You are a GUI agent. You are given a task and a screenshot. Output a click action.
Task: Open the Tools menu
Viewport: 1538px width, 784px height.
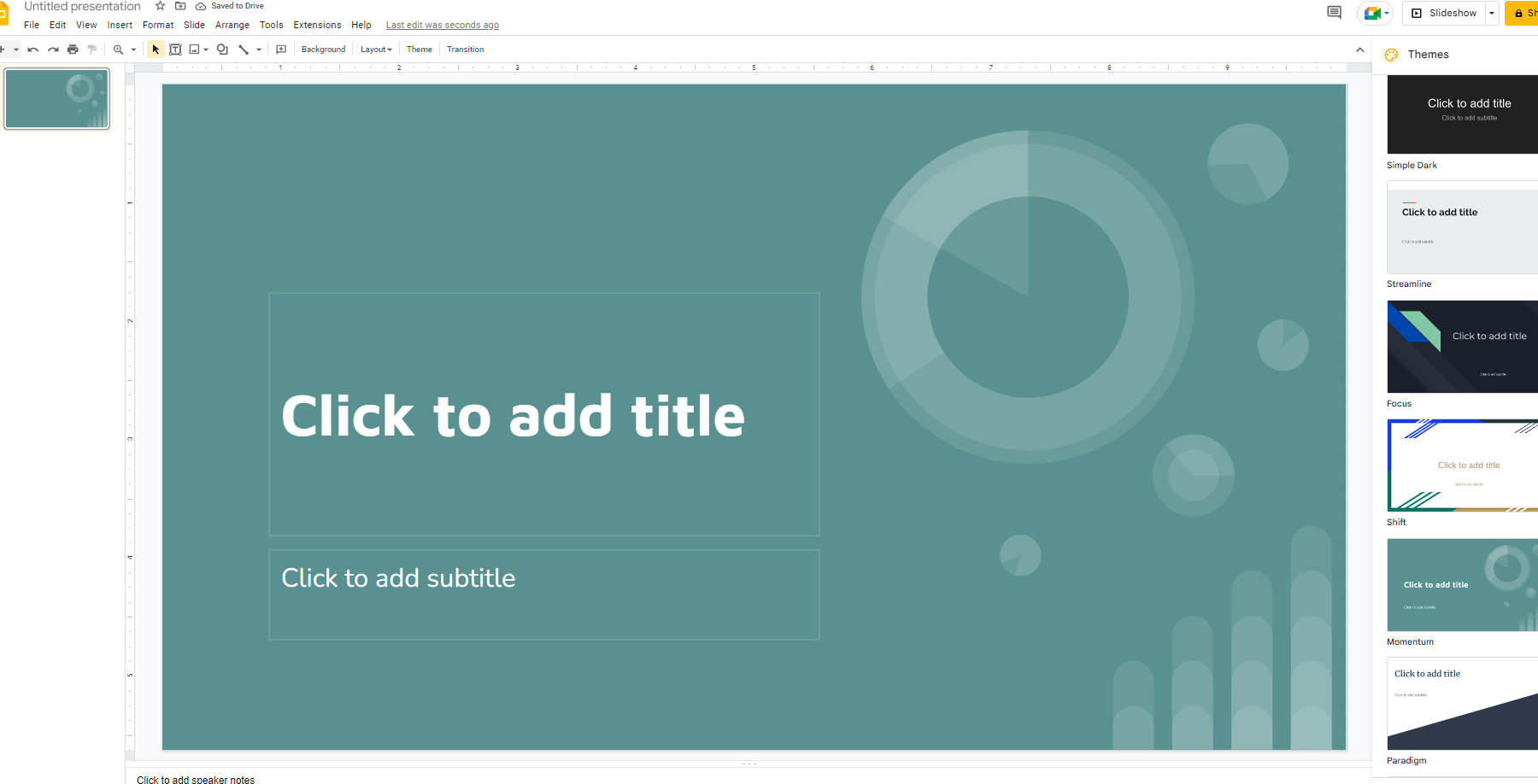point(272,25)
